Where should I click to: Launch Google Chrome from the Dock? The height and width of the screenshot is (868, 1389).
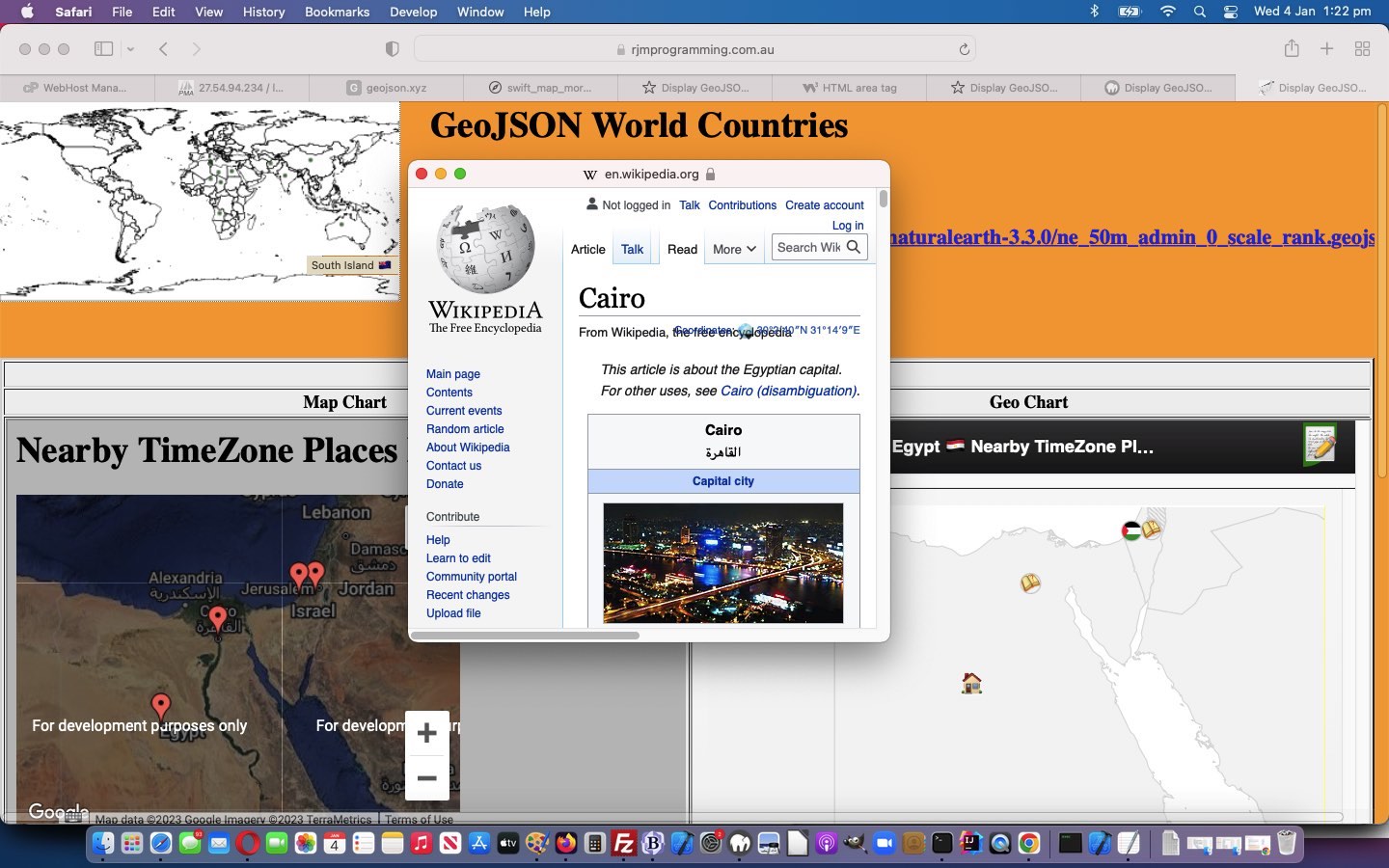click(x=1029, y=843)
